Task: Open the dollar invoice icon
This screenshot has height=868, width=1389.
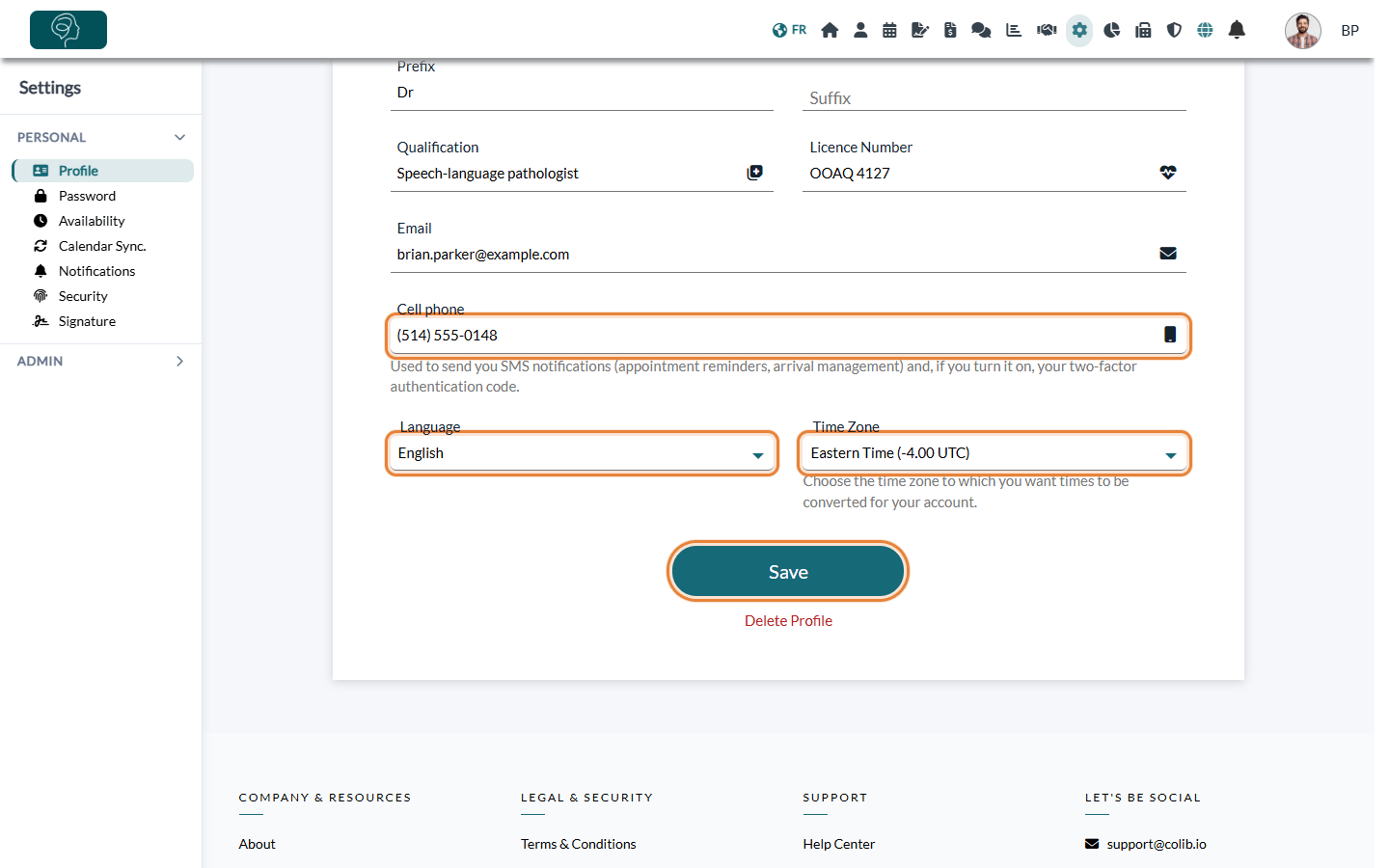Action: pos(950,30)
